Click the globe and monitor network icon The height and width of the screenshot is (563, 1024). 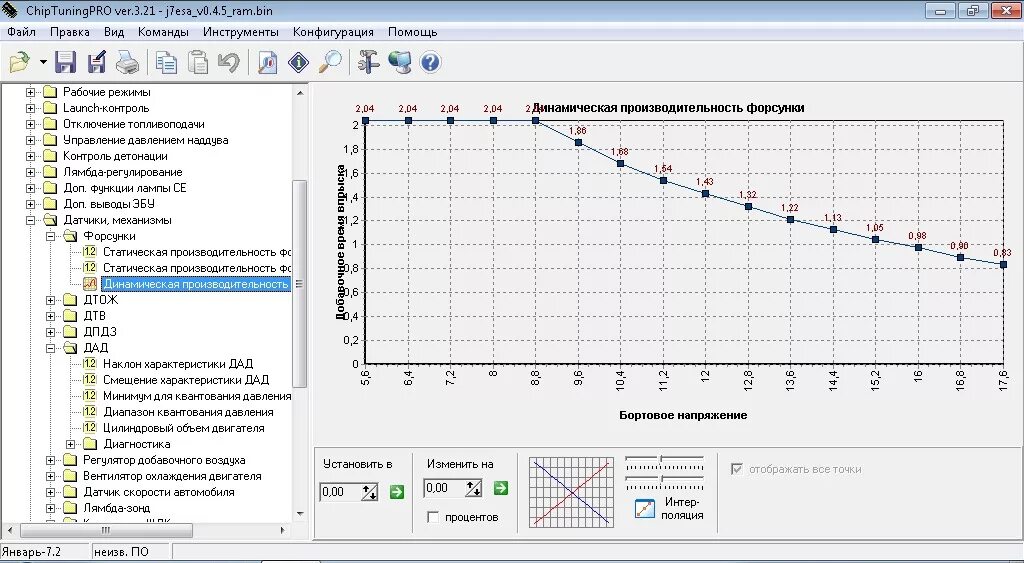tap(399, 63)
